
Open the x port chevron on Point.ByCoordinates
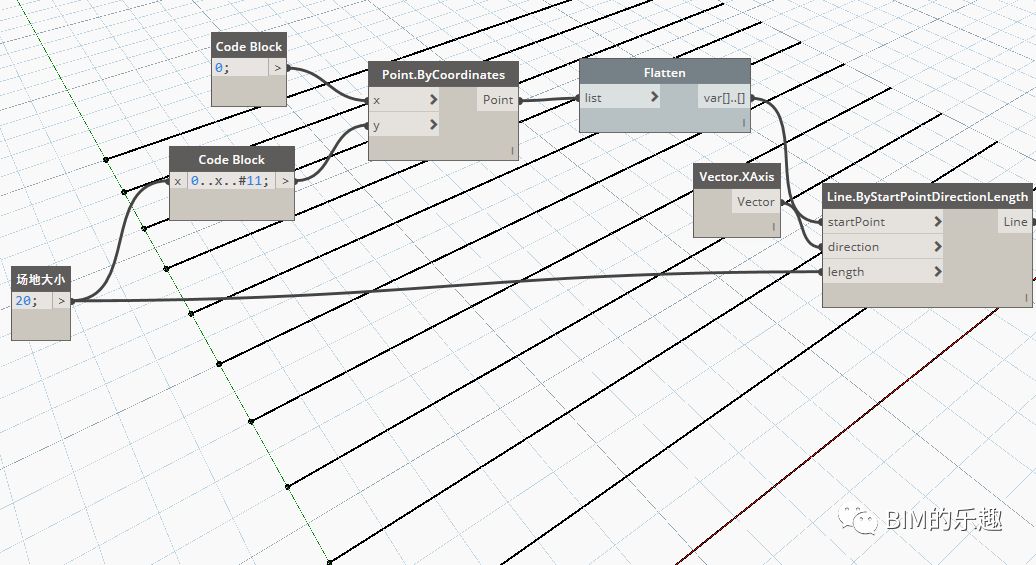[433, 100]
